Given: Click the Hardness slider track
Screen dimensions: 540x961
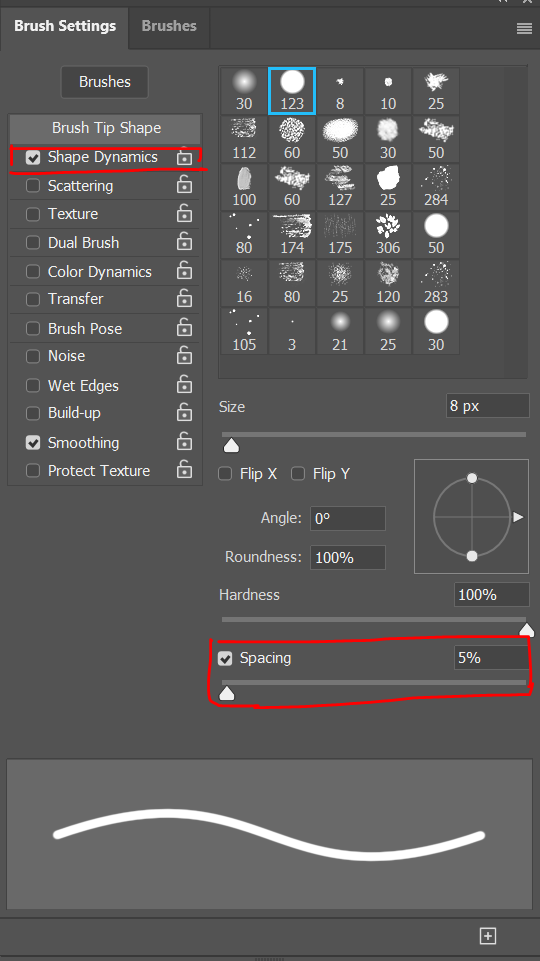Looking at the screenshot, I should click(x=374, y=620).
